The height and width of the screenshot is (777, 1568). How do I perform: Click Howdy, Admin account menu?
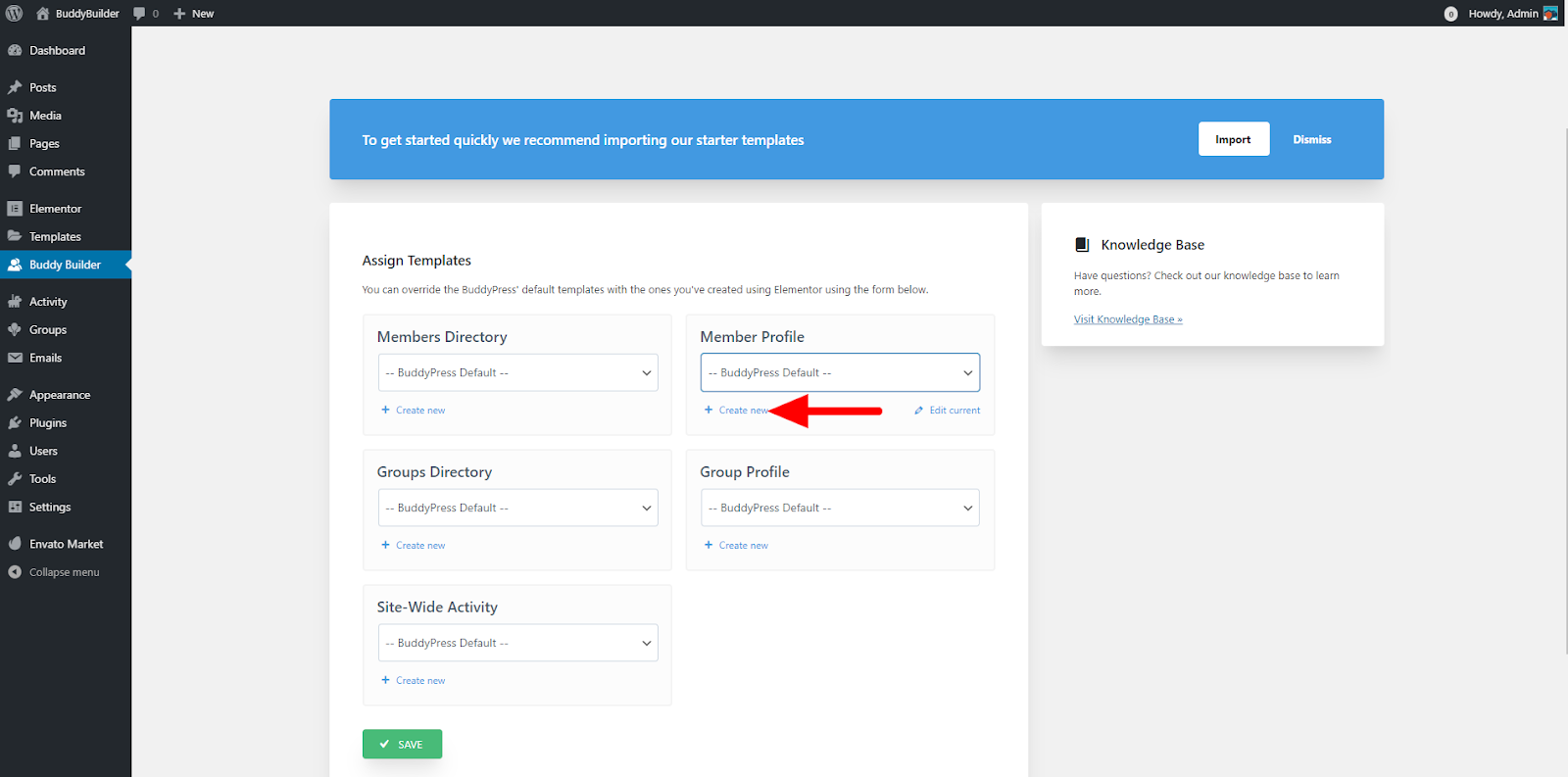tap(1503, 14)
